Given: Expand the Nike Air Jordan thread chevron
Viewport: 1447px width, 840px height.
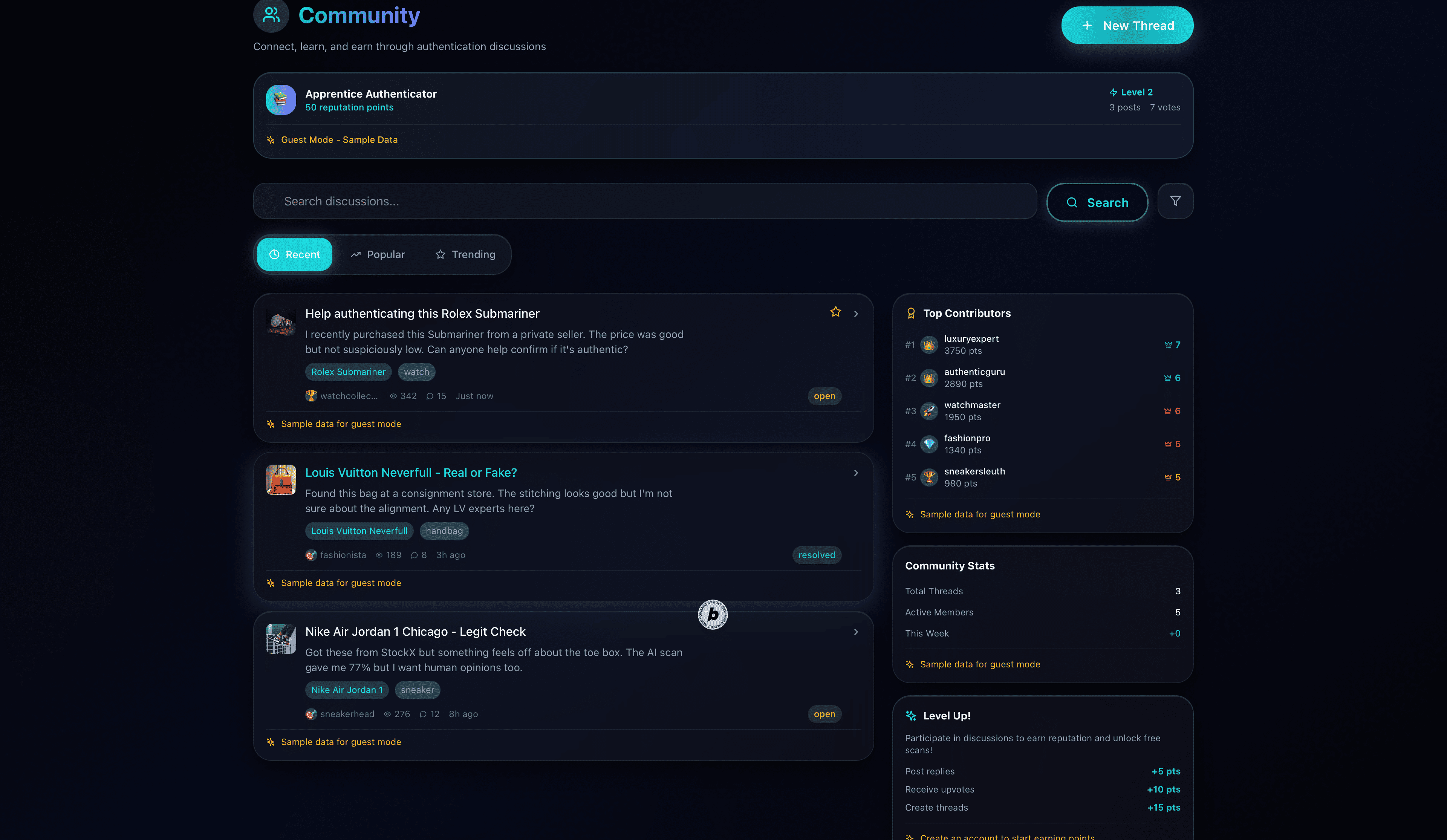Looking at the screenshot, I should click(x=855, y=632).
